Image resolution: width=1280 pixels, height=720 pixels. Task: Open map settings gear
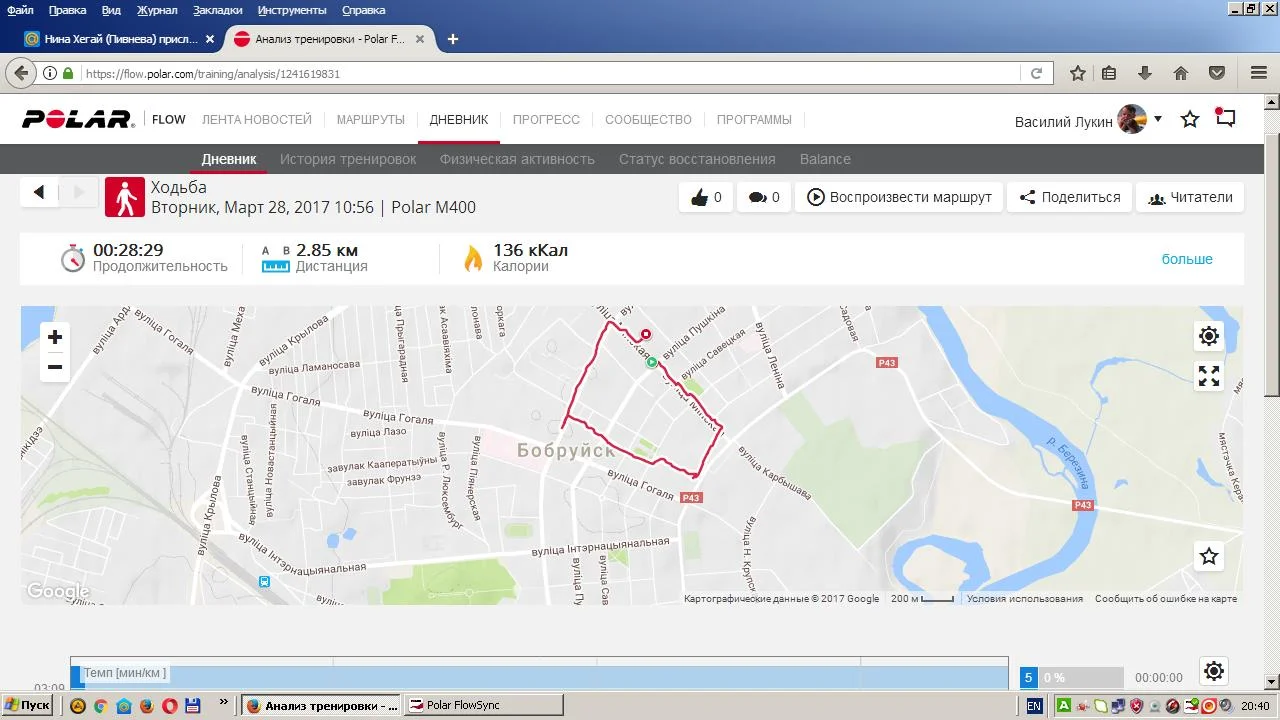pos(1209,336)
